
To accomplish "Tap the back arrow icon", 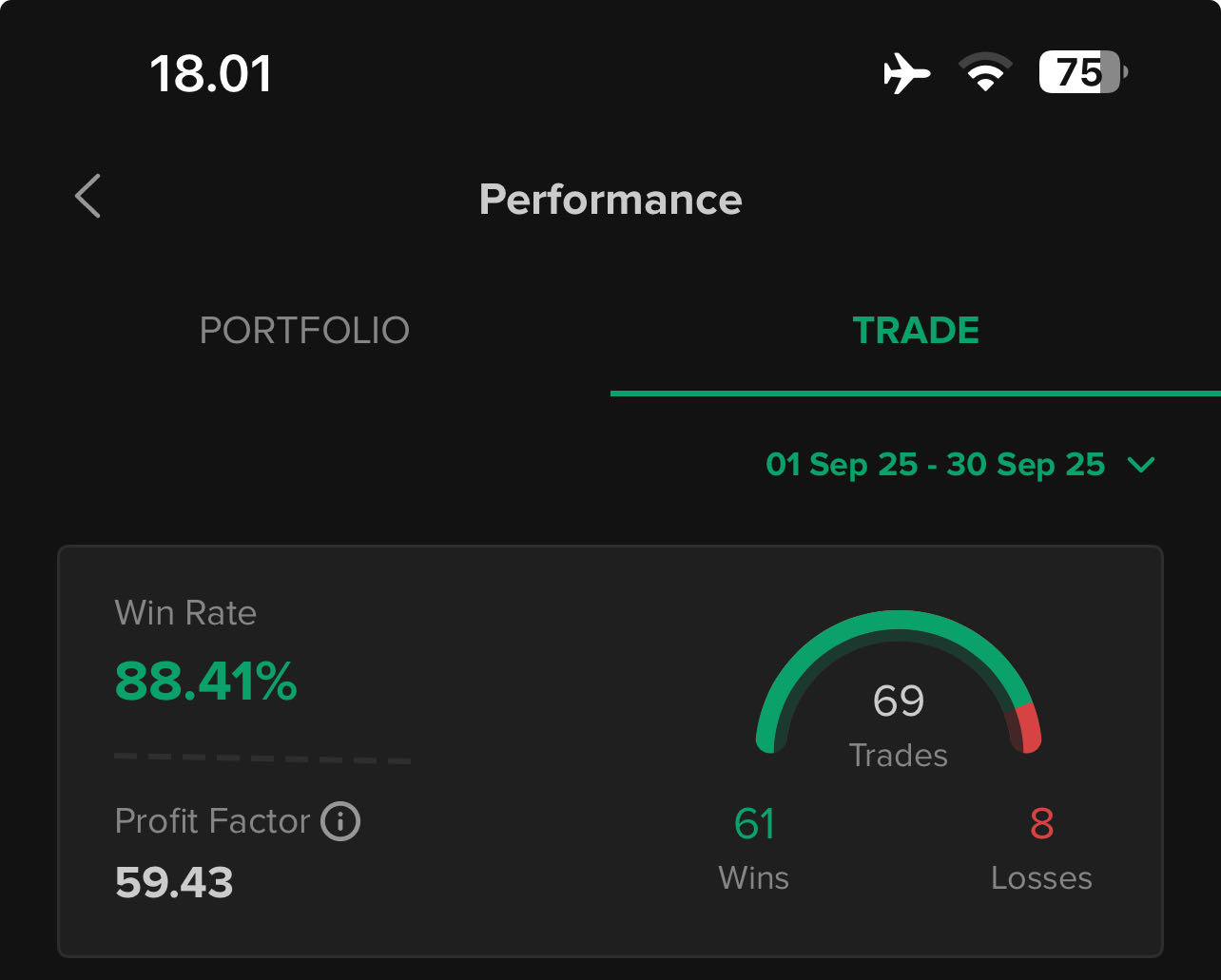I will coord(88,197).
